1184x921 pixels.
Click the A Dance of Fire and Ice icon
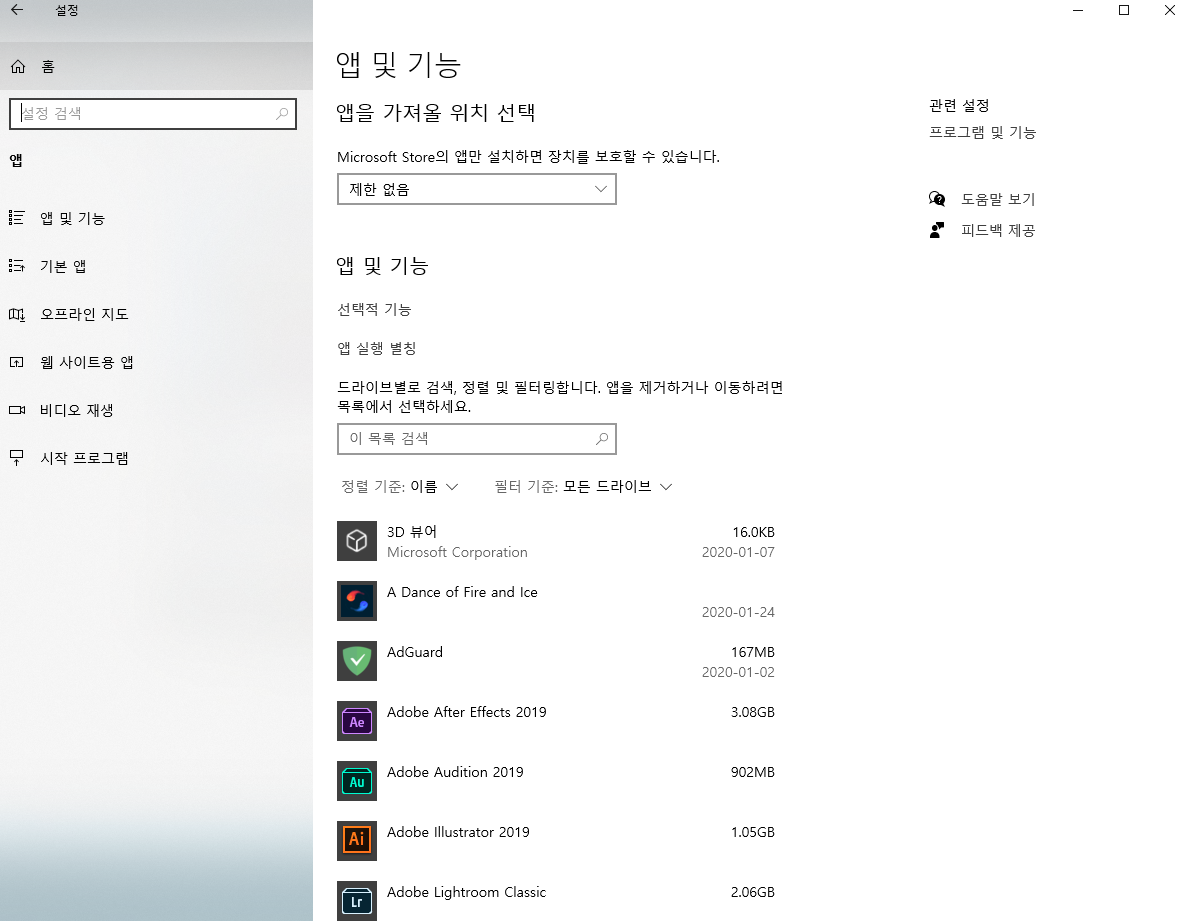pyautogui.click(x=356, y=601)
